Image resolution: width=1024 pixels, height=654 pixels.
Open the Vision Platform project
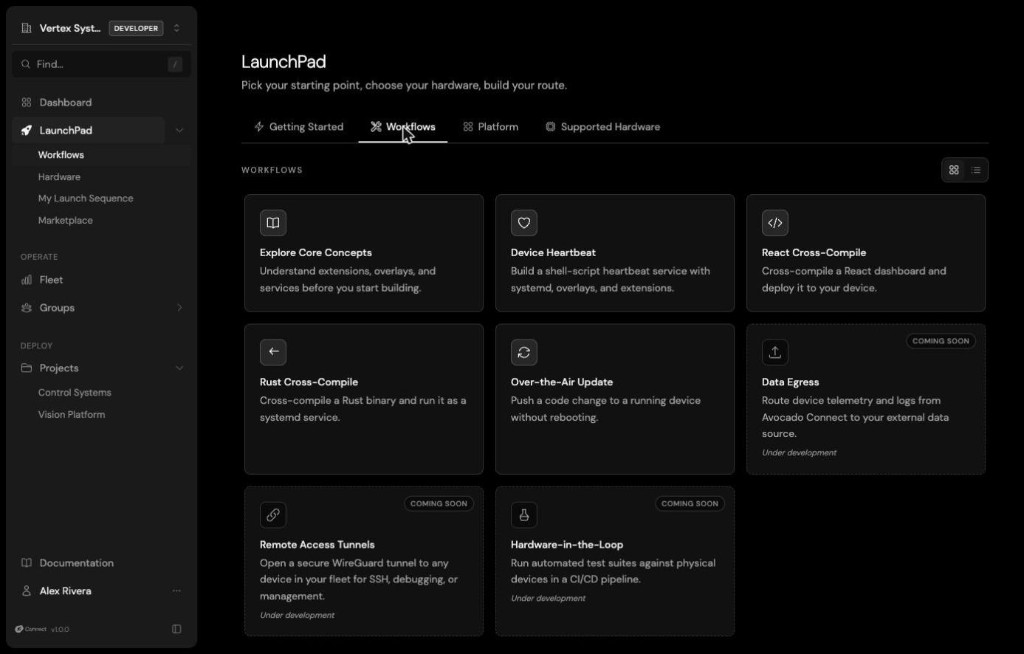(71, 415)
